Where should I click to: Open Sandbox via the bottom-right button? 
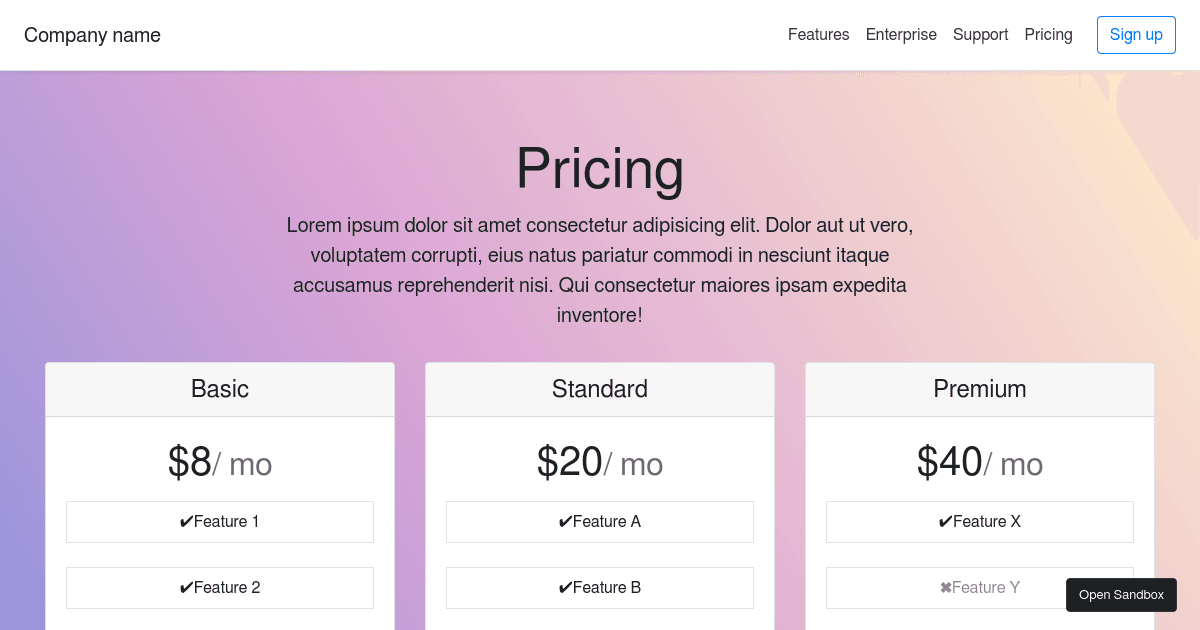point(1121,594)
